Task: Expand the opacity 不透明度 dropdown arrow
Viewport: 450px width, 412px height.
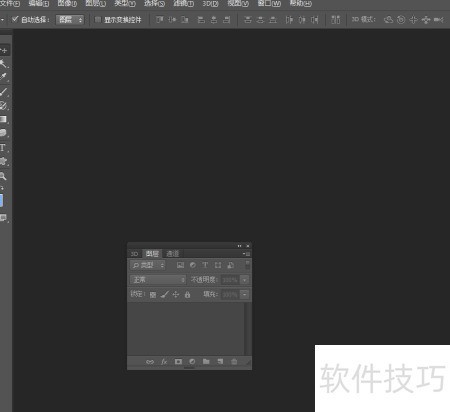Action: (245, 280)
